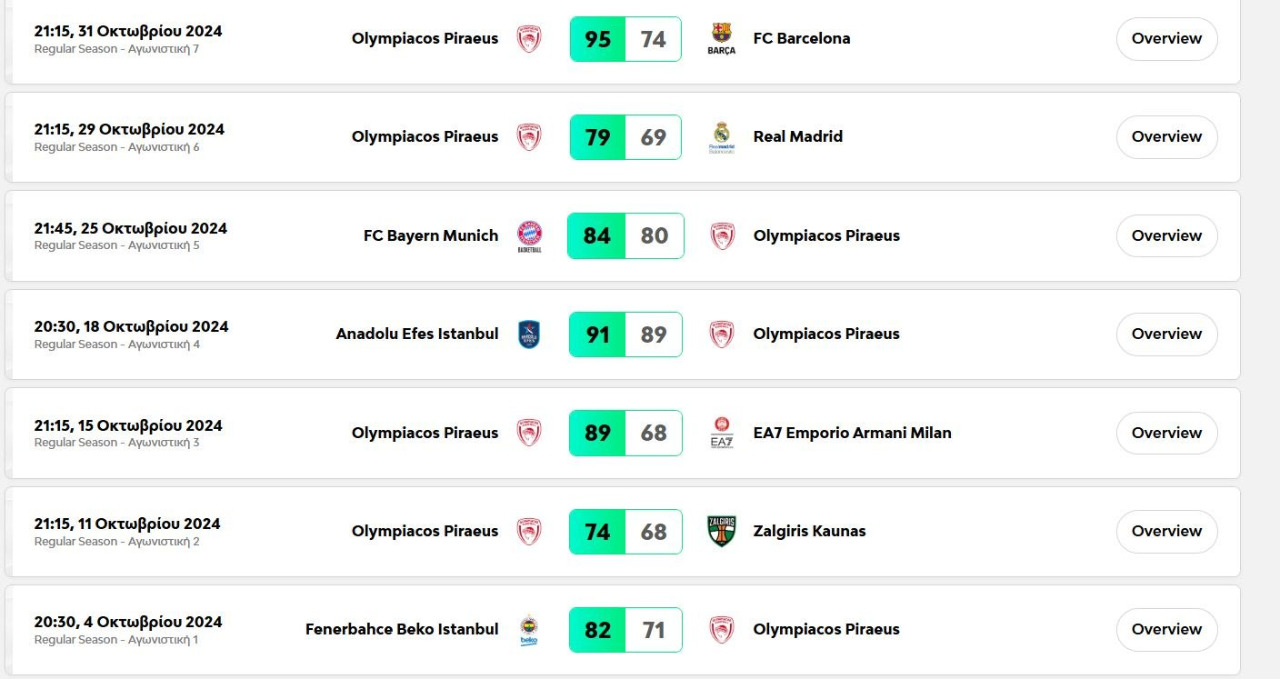Click Olympiacos logo in the Barcelona match row
The width and height of the screenshot is (1280, 679).
(x=529, y=39)
